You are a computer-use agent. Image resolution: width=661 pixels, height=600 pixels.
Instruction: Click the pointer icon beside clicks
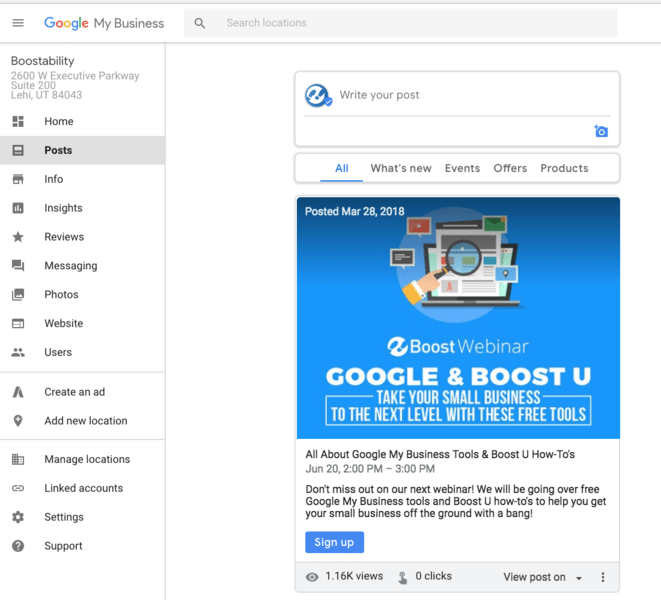[403, 577]
